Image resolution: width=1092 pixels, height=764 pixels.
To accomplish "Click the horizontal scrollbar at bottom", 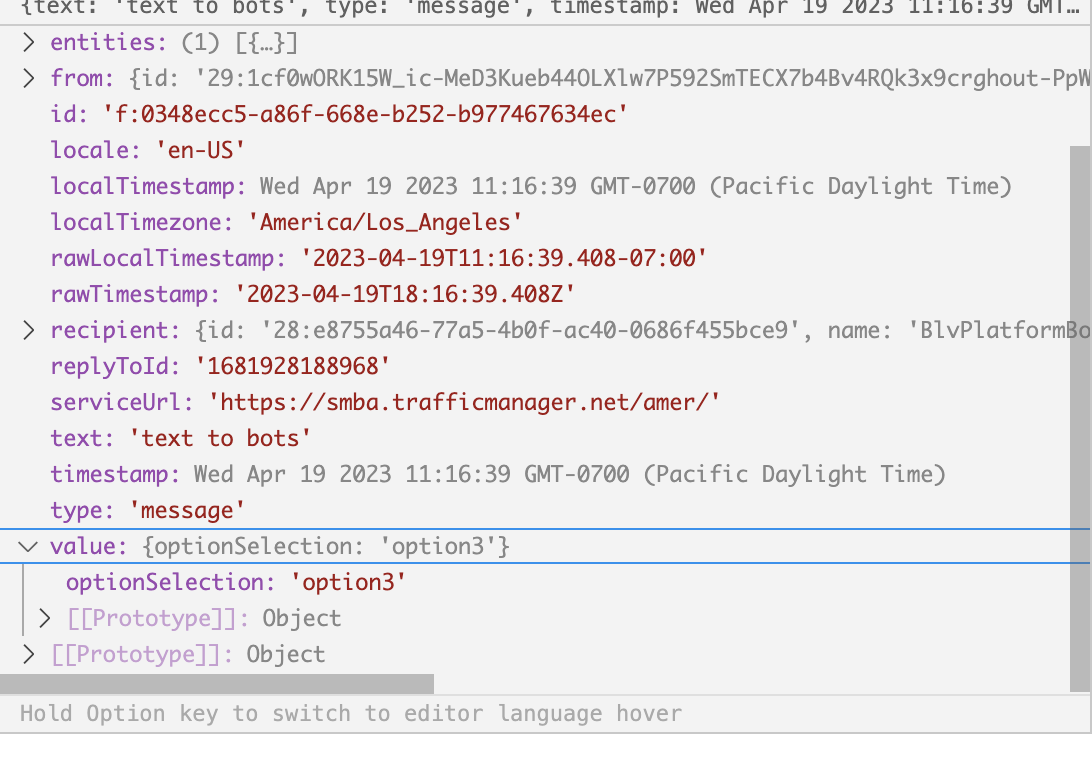I will (x=215, y=683).
